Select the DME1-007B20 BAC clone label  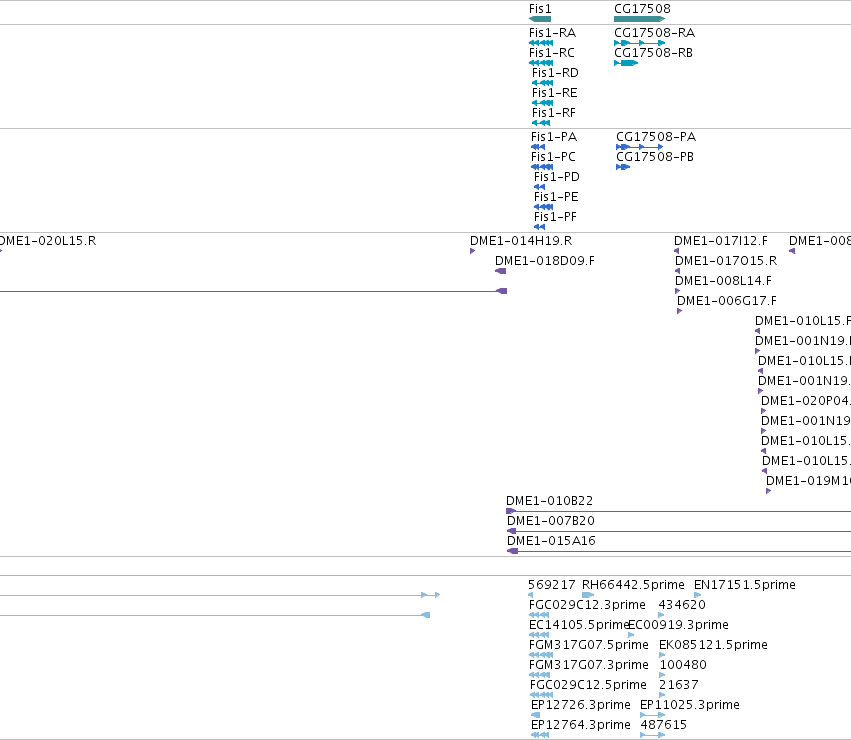pos(551,521)
